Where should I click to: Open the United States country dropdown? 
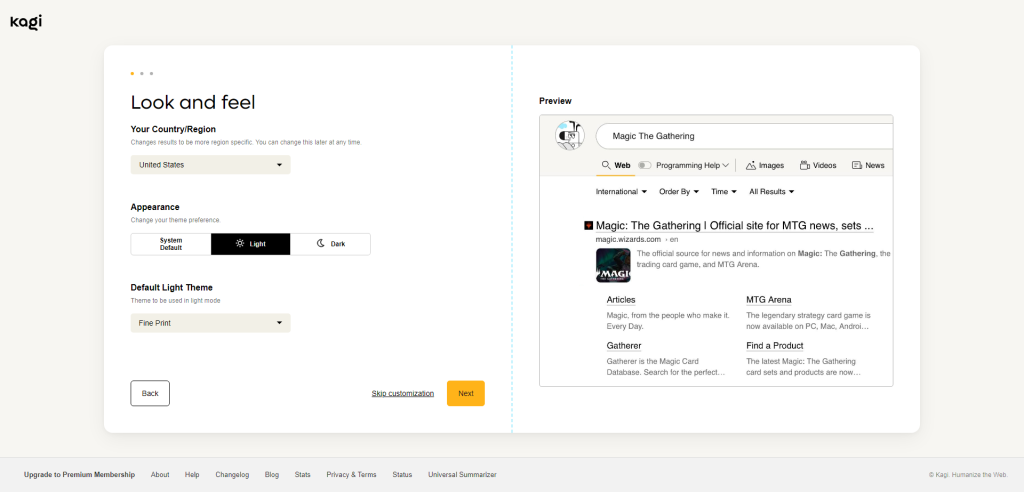[210, 165]
